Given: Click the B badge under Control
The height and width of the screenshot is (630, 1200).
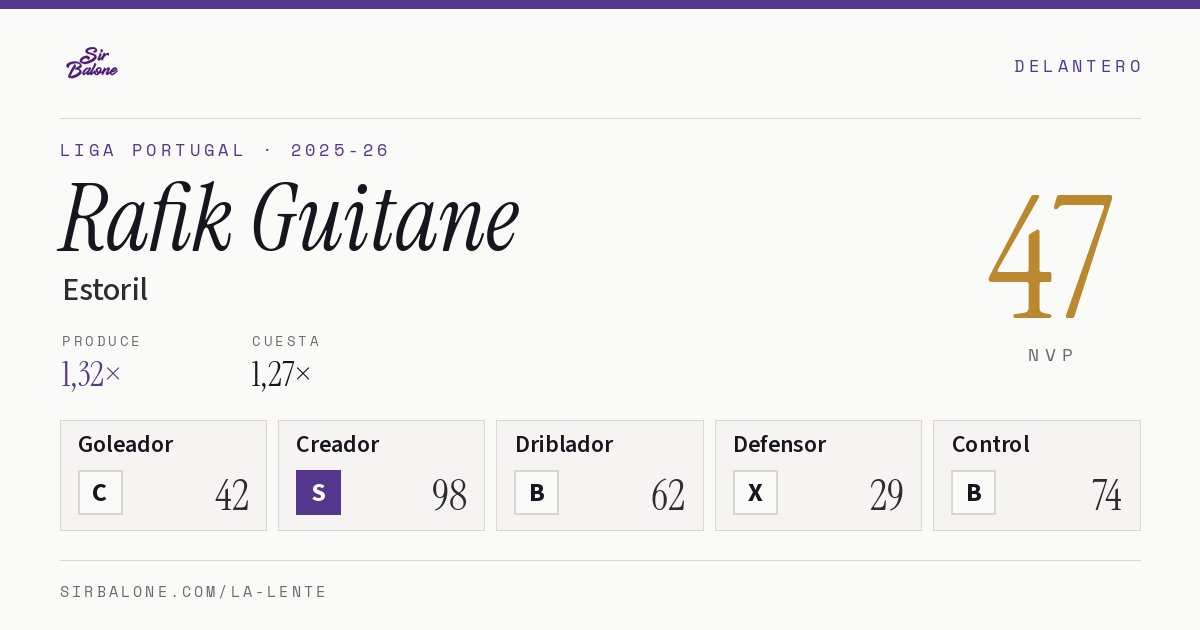Looking at the screenshot, I should 973,493.
